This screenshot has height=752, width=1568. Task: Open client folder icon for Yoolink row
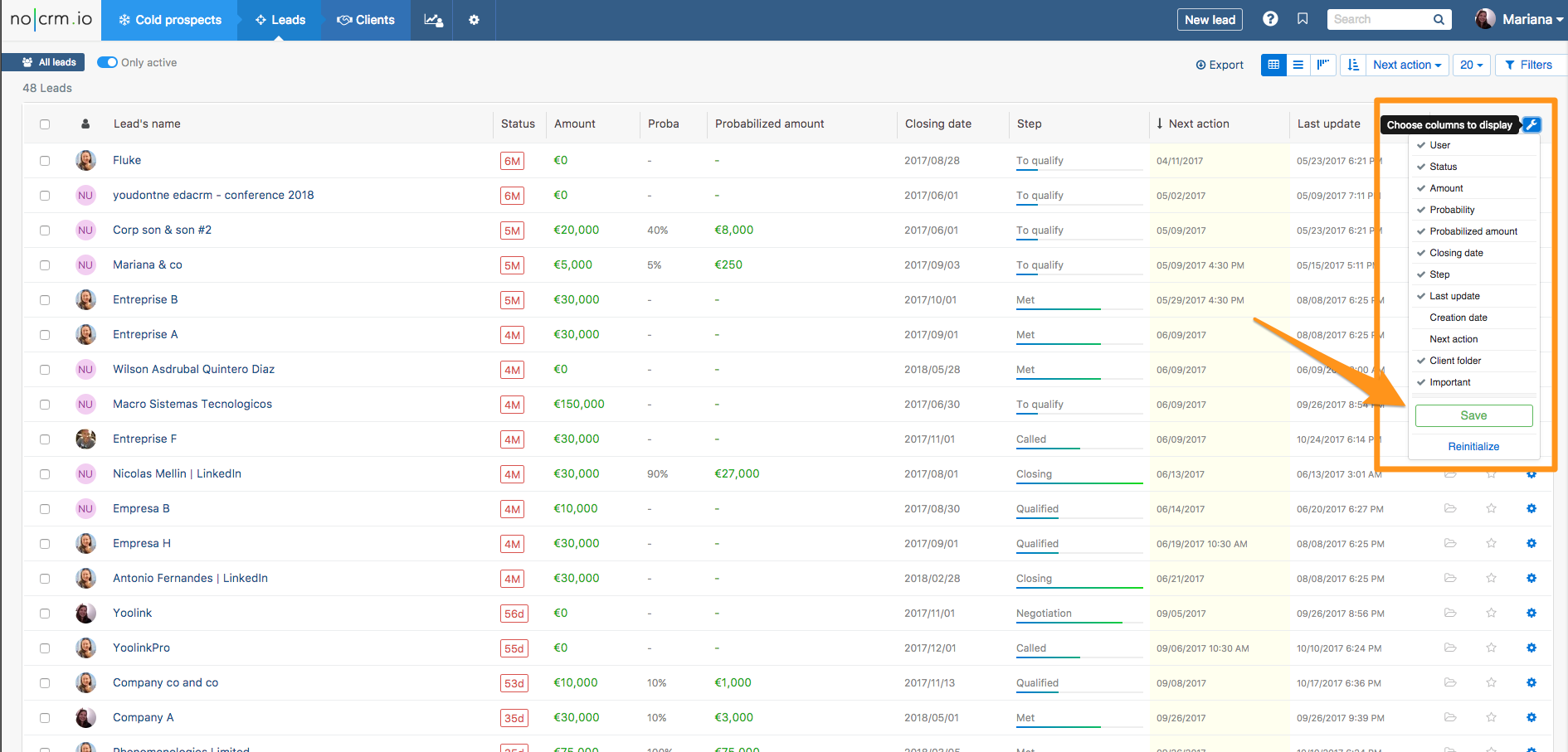1450,613
